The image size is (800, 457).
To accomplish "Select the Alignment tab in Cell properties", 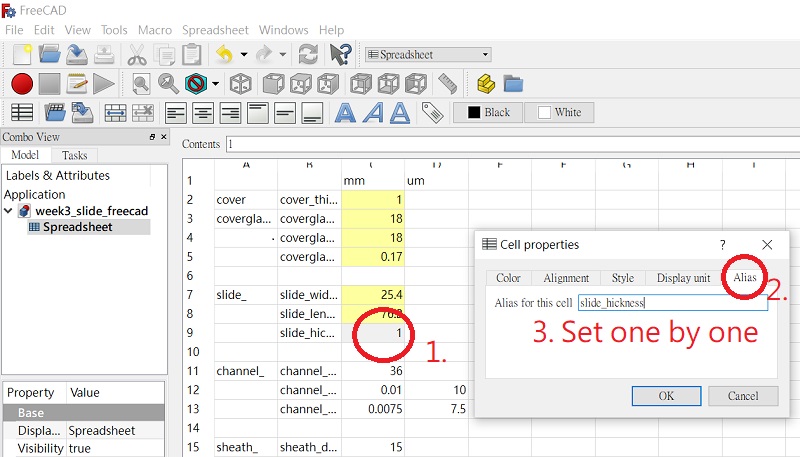I will pos(566,278).
